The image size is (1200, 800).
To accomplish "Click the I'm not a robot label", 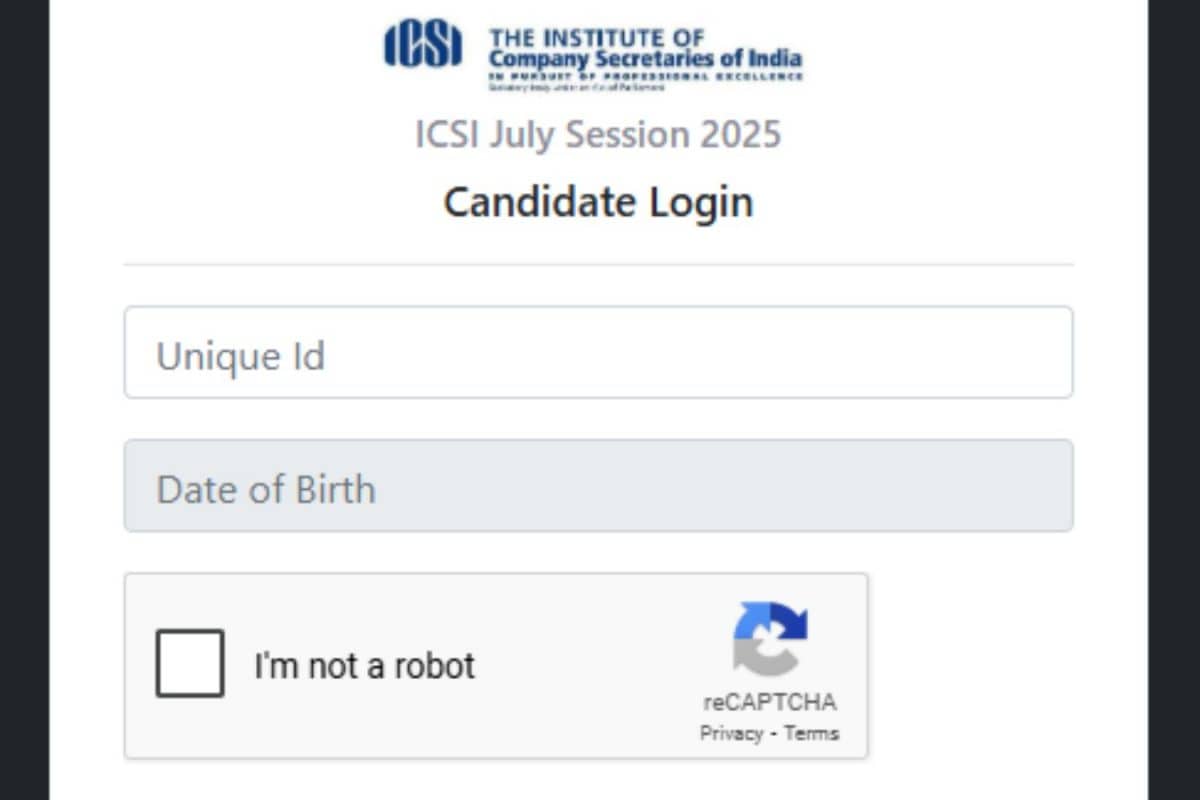I will click(x=364, y=665).
